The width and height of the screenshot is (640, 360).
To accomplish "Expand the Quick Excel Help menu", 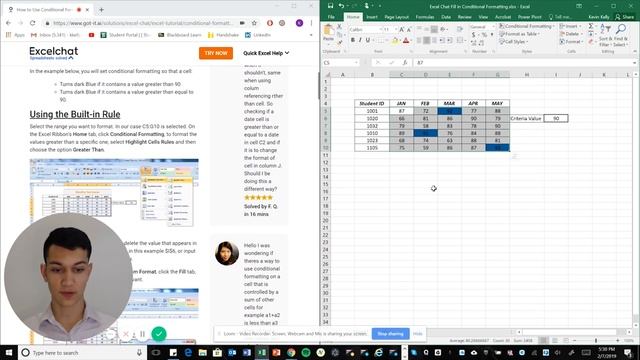I will point(266,53).
